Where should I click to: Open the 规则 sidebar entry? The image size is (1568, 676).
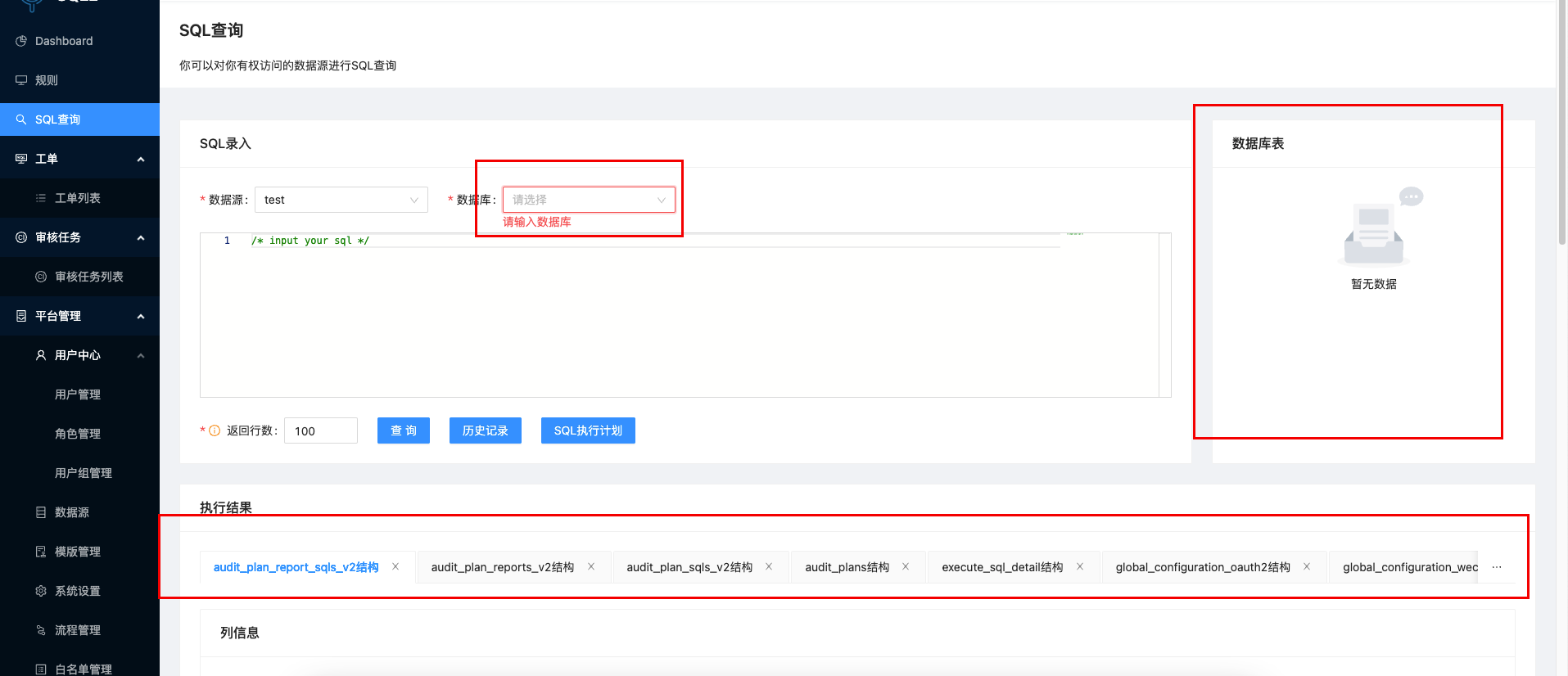[79, 80]
